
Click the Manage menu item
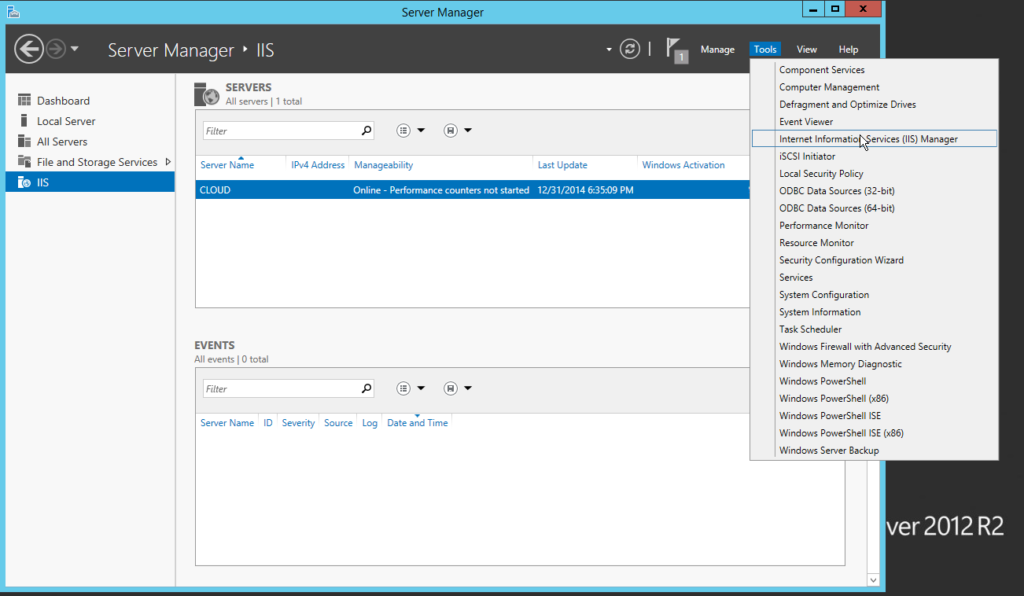[717, 48]
